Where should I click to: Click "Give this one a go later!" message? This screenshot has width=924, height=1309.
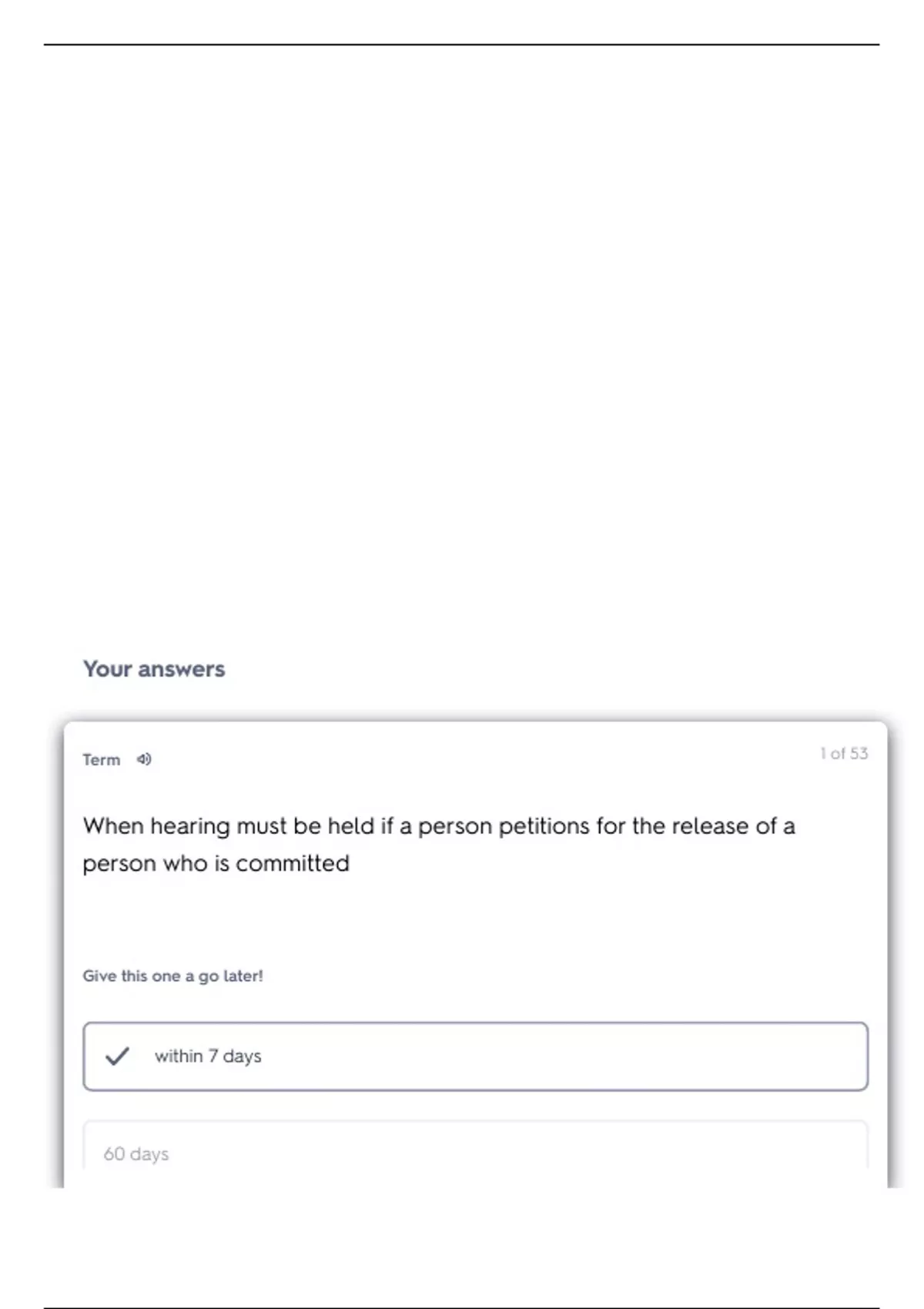pos(172,976)
